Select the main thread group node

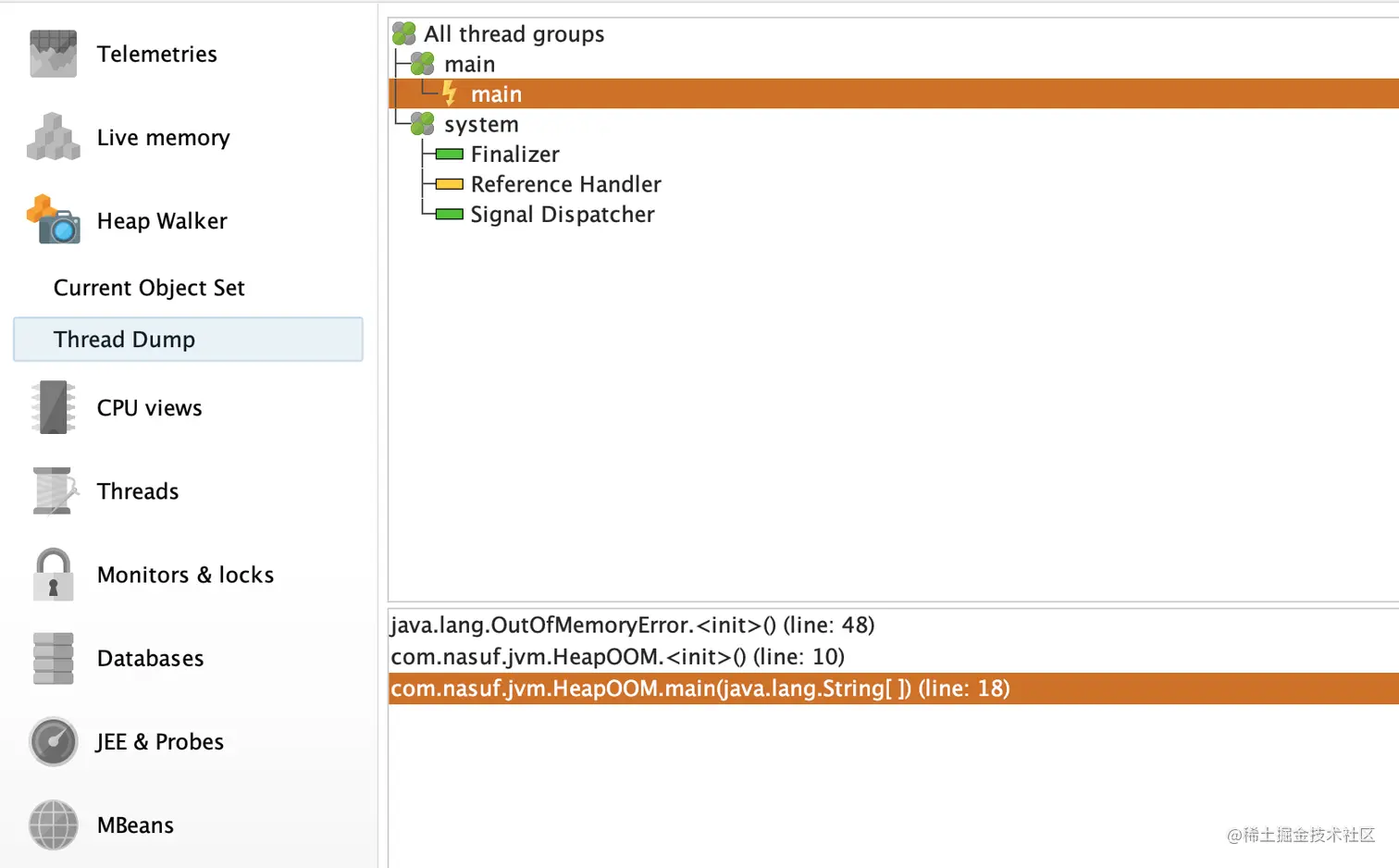point(469,64)
